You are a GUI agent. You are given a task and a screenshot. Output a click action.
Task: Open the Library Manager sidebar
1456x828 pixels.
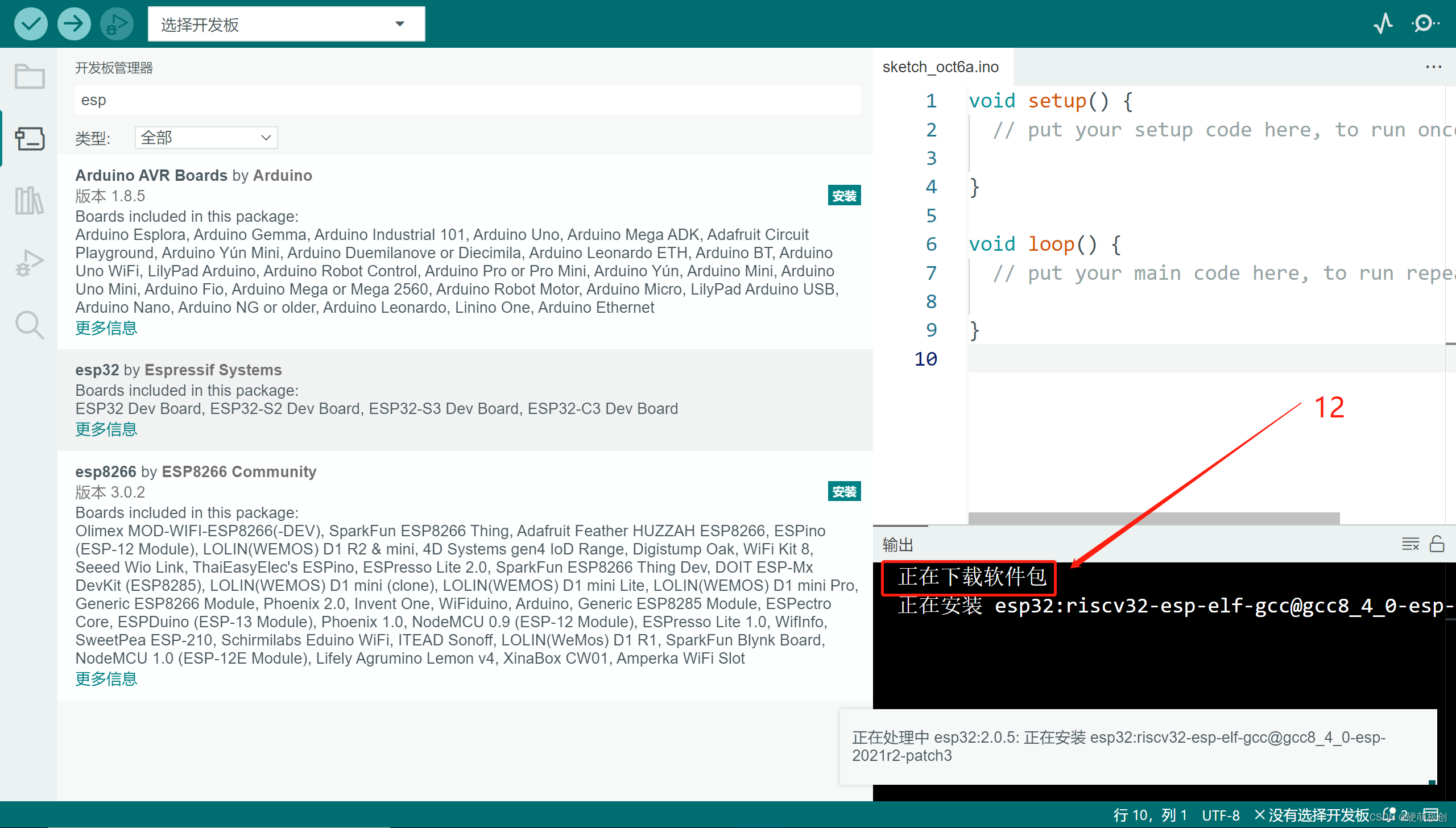[30, 201]
